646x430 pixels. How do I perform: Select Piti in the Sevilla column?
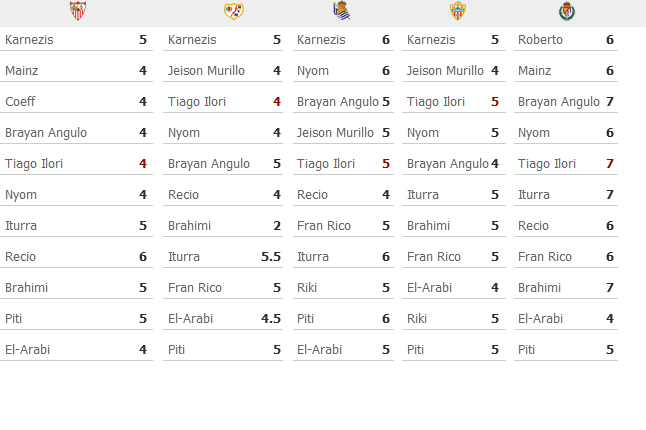pos(13,318)
